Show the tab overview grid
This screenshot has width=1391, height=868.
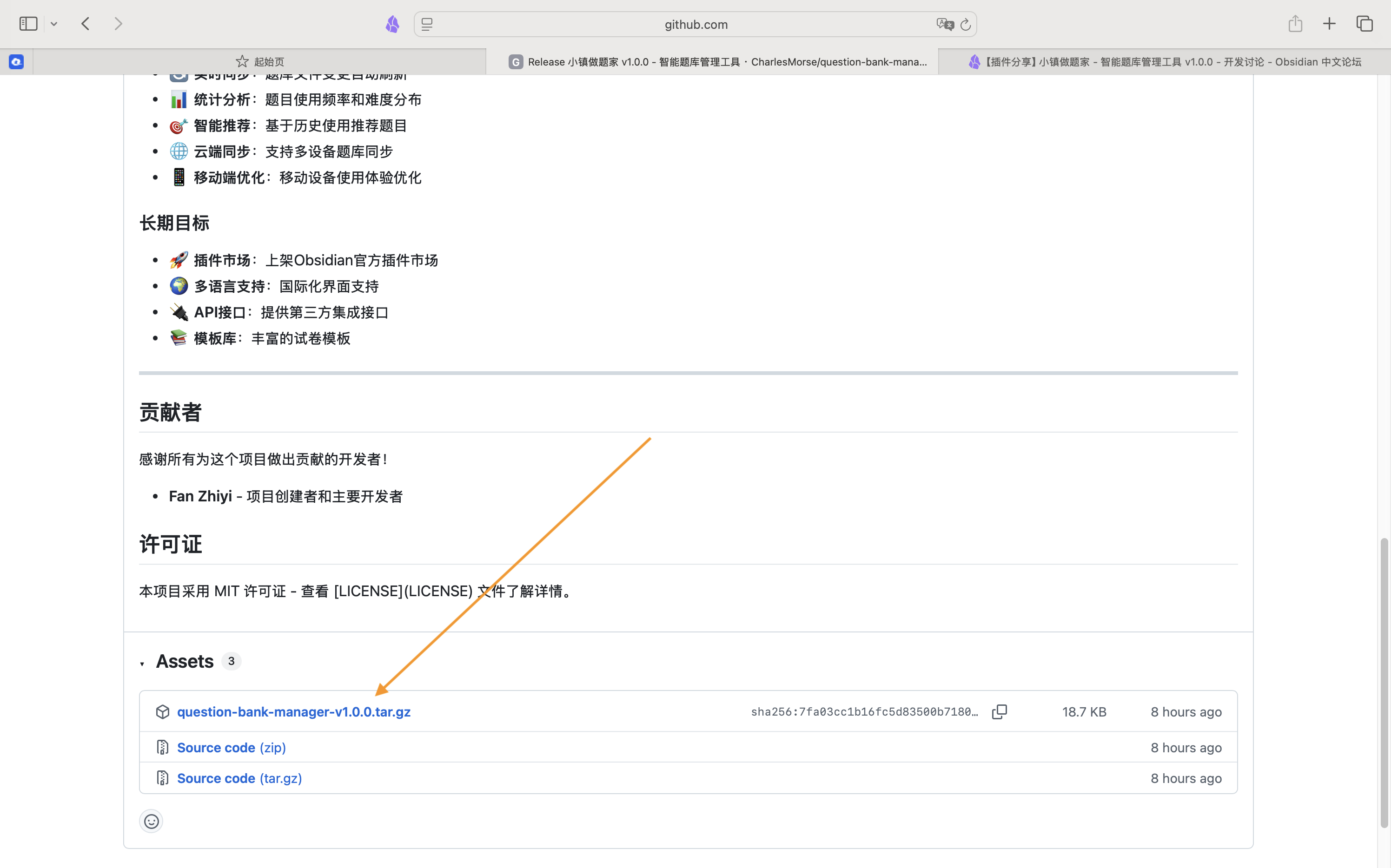coord(1365,24)
